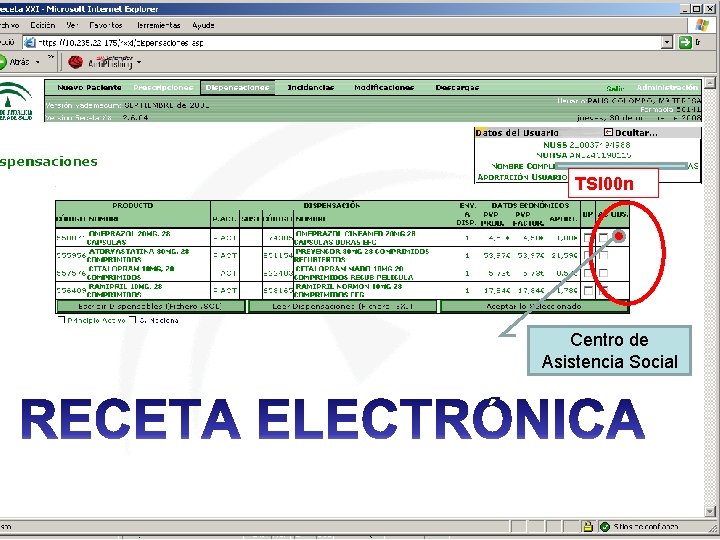
Task: Open the Edición menu
Action: point(43,25)
